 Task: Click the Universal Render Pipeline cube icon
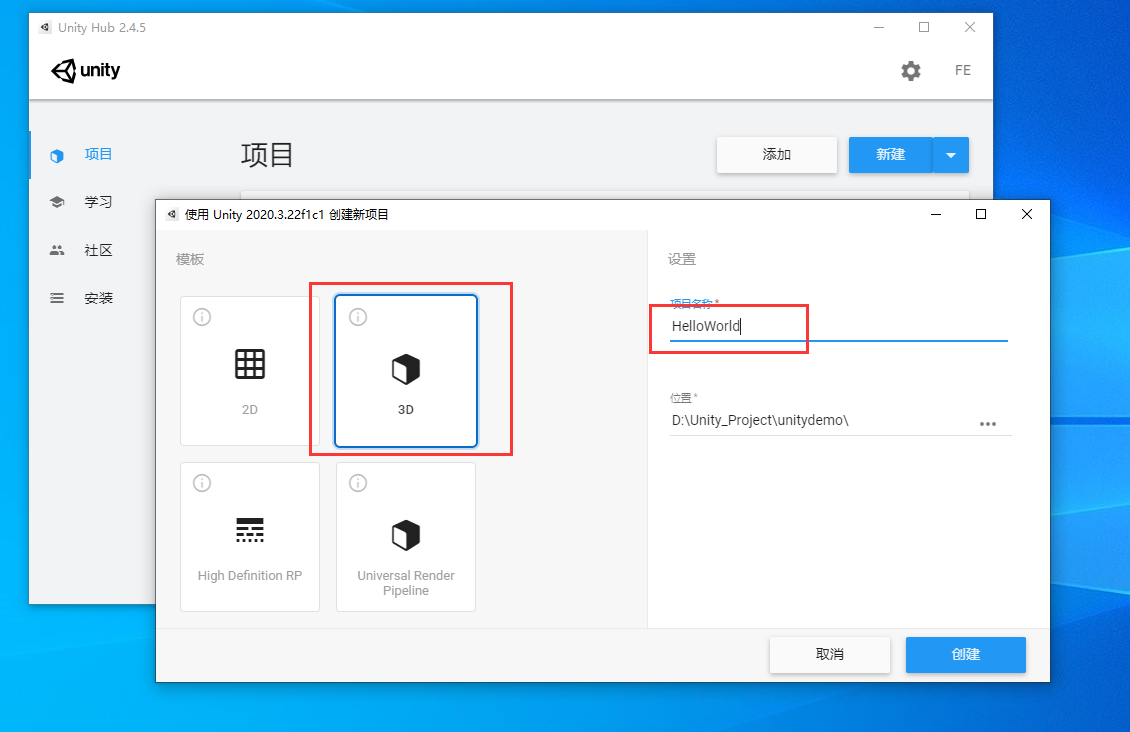(x=406, y=535)
